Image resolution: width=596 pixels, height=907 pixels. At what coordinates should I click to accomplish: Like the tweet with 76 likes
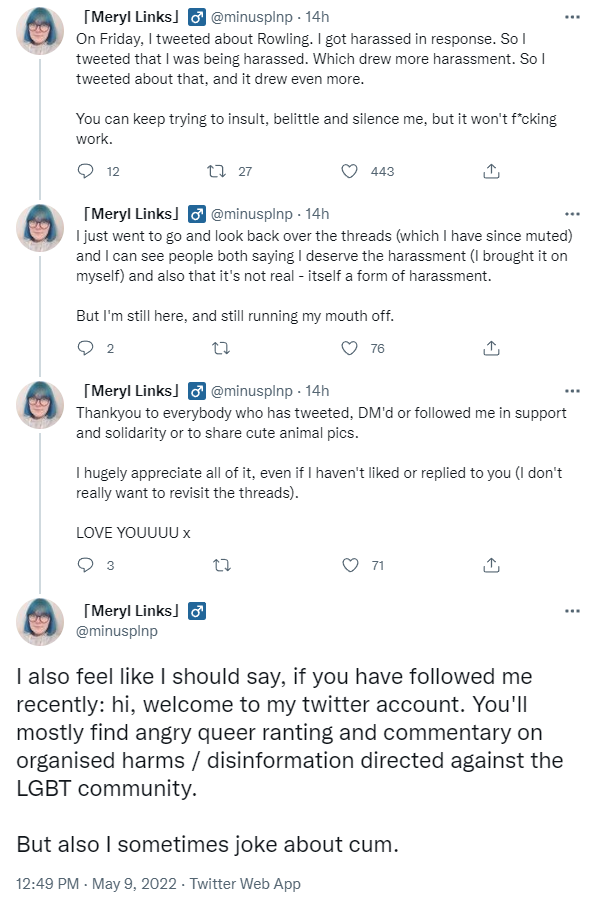349,348
